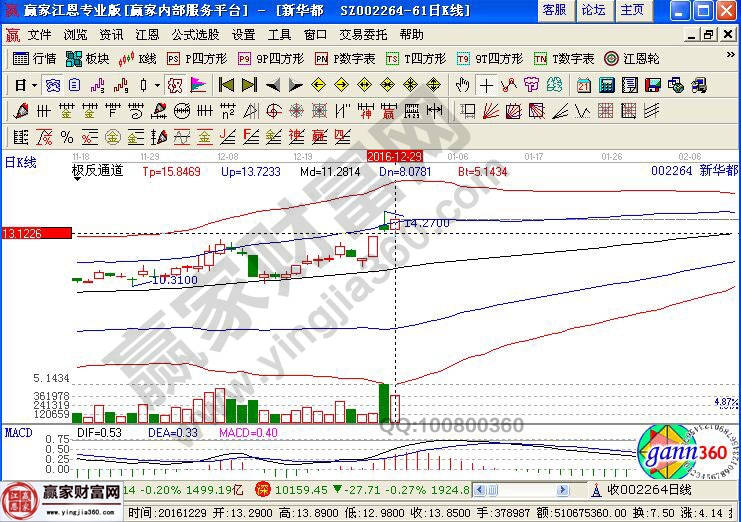The height and width of the screenshot is (522, 741).
Task: Open the 行情 market quotes view
Action: [34, 58]
